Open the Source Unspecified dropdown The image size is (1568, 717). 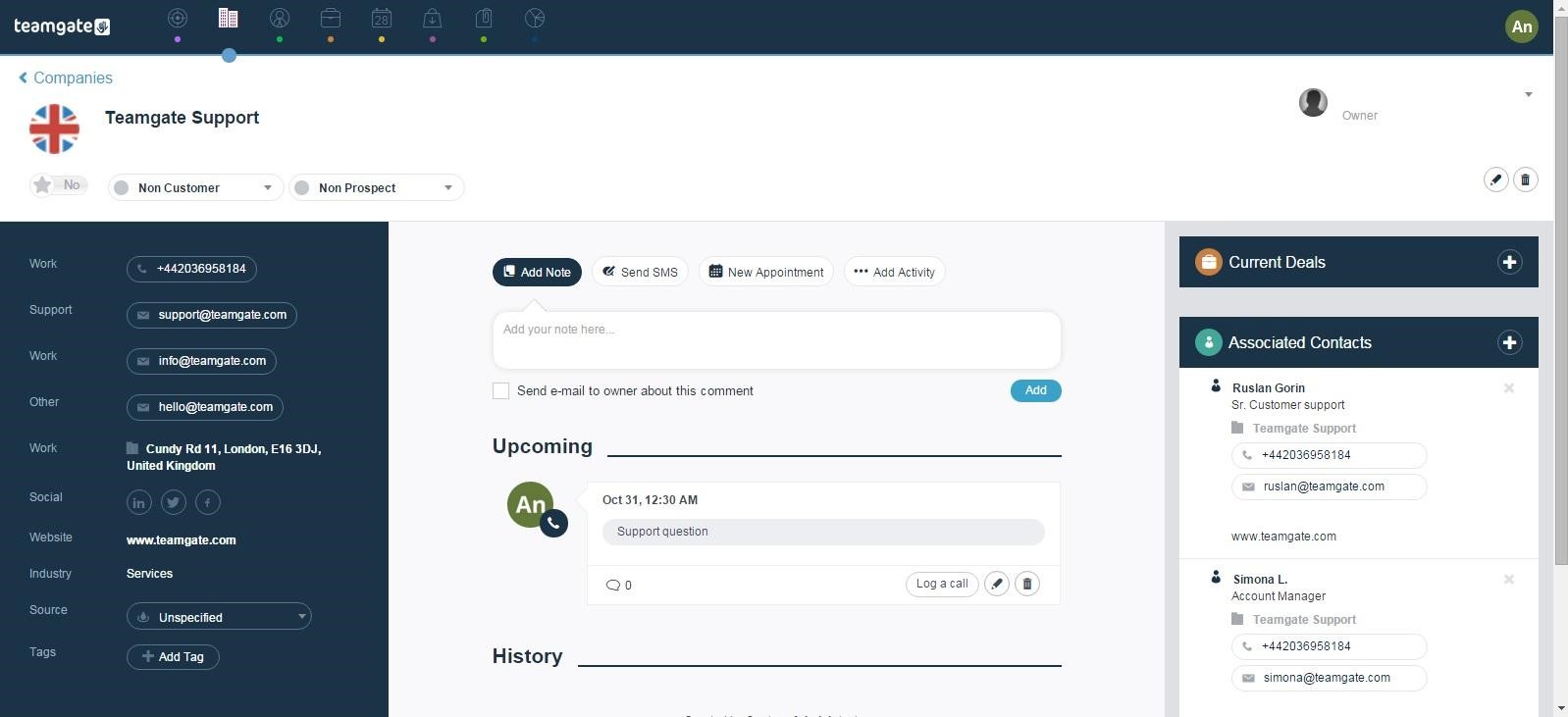[x=219, y=617]
